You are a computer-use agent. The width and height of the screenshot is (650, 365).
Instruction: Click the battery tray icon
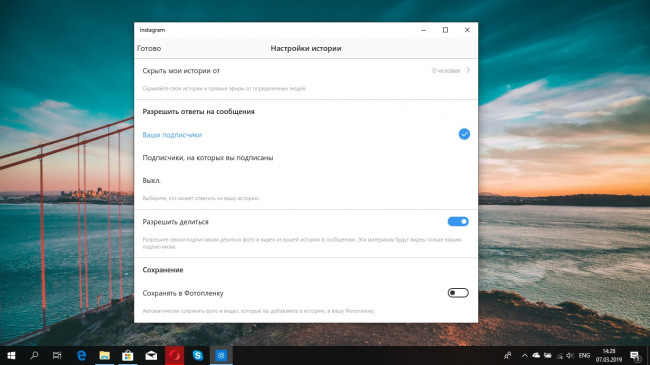click(x=548, y=355)
